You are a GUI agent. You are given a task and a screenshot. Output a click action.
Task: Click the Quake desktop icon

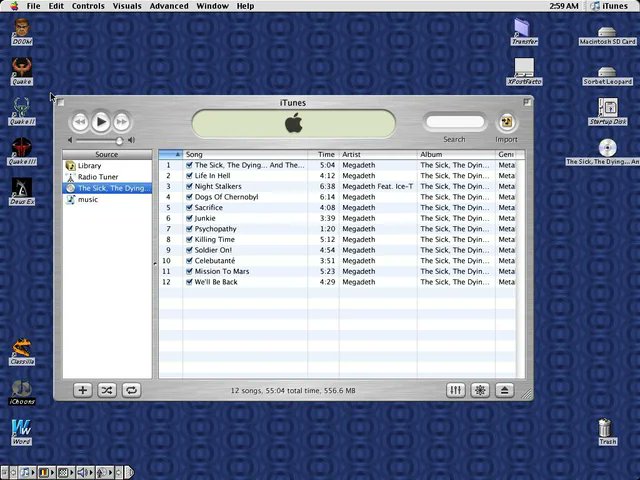(x=22, y=71)
